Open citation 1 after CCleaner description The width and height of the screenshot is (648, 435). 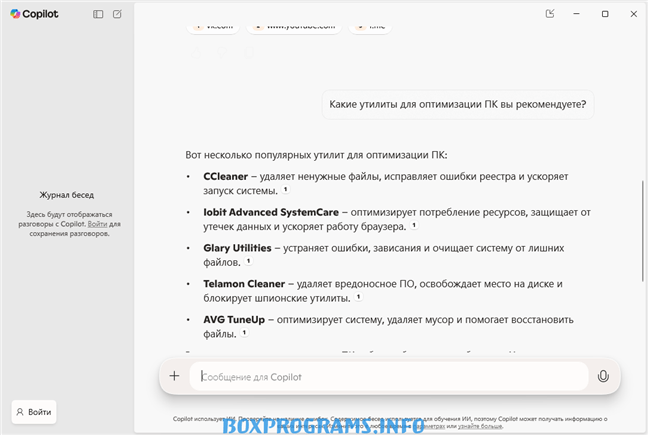pos(286,189)
